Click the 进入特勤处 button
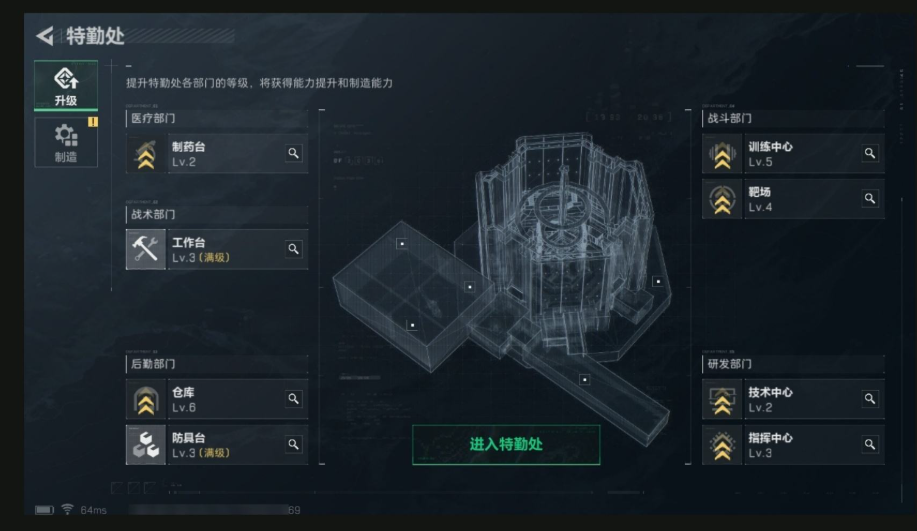This screenshot has height=531, width=917. point(506,444)
